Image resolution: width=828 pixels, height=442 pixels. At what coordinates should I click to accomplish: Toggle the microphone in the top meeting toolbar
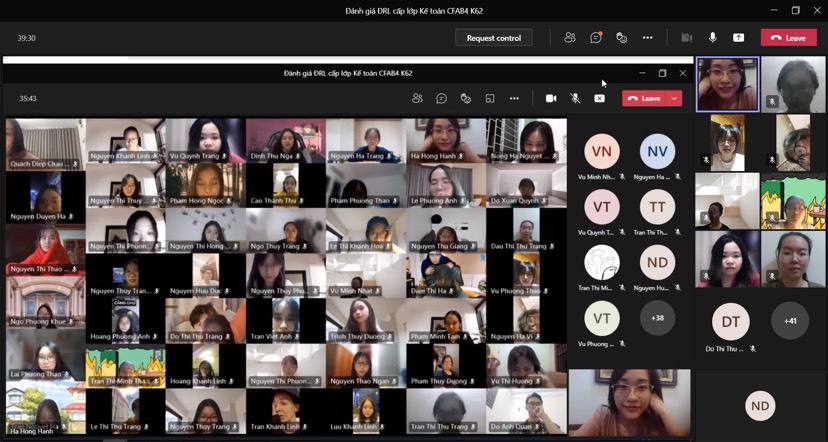[713, 38]
